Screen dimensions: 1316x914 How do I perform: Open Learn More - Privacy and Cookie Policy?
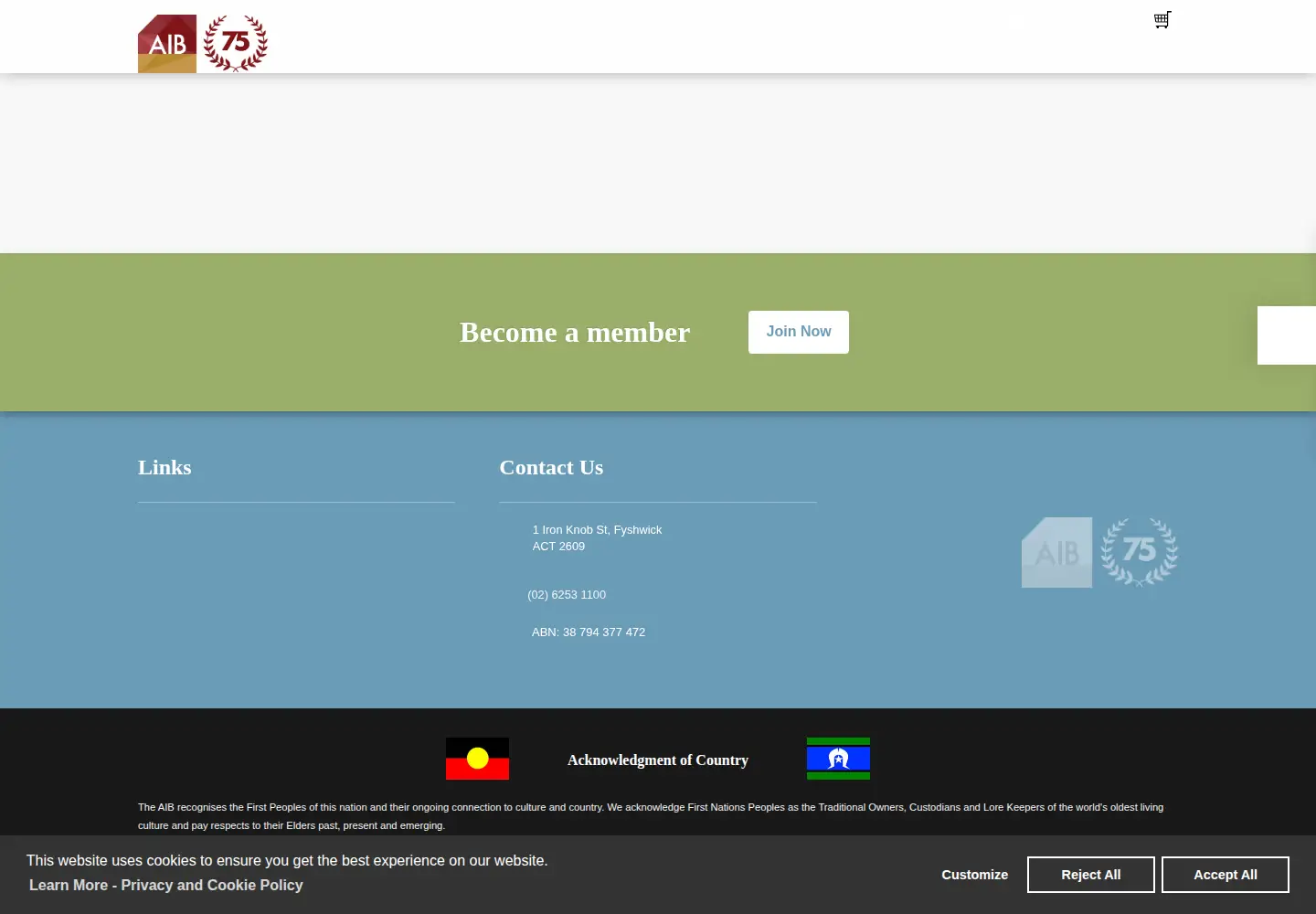point(165,885)
